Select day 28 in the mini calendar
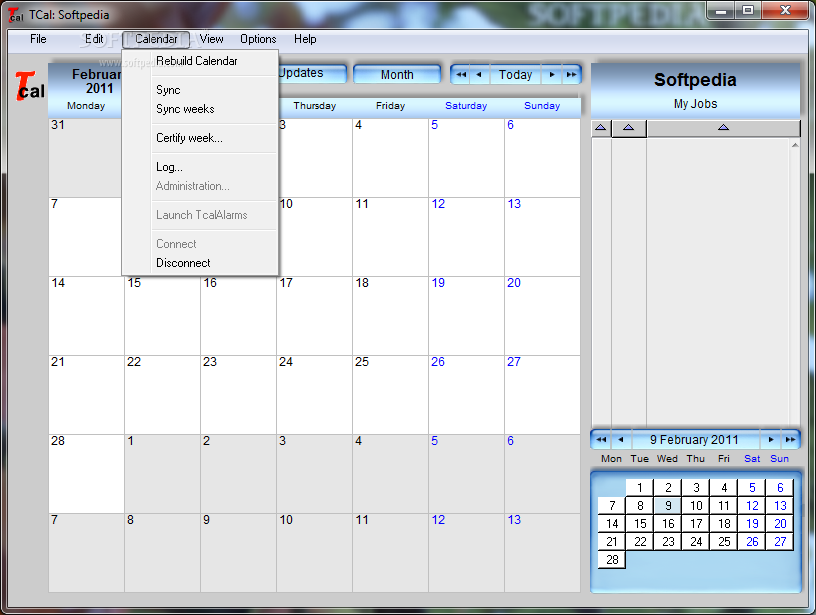 click(612, 559)
